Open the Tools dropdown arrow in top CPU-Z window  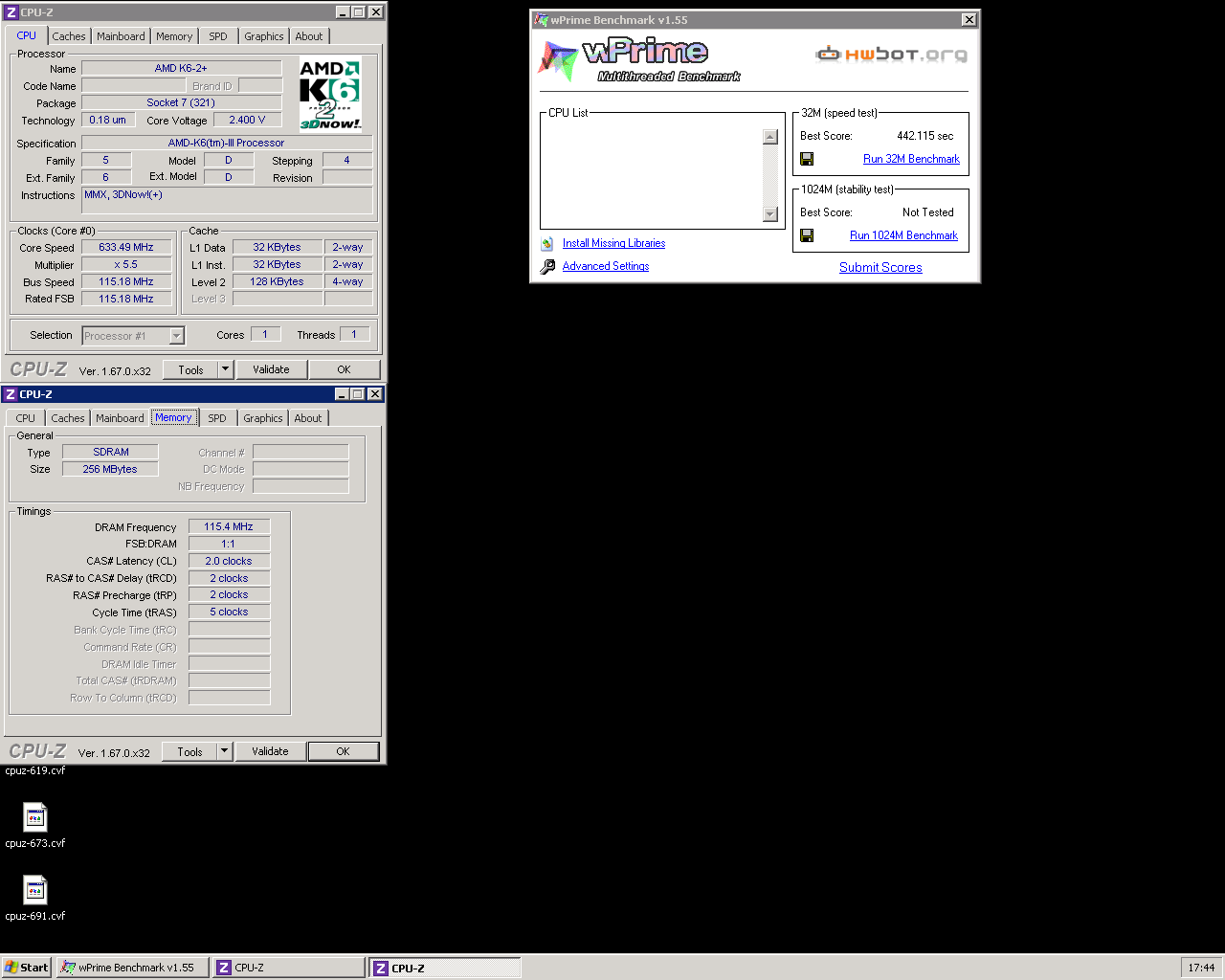click(225, 369)
